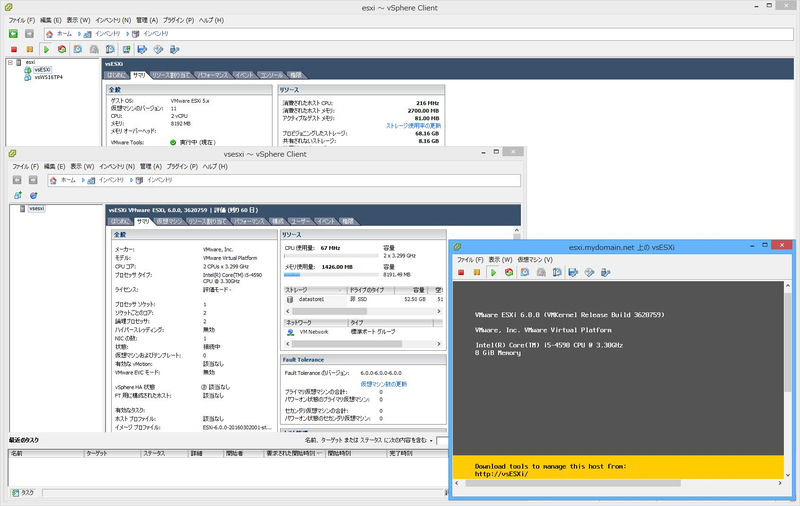Click USB device icon in vsESXi console window
Screen dimensions: 800x506
(606, 272)
